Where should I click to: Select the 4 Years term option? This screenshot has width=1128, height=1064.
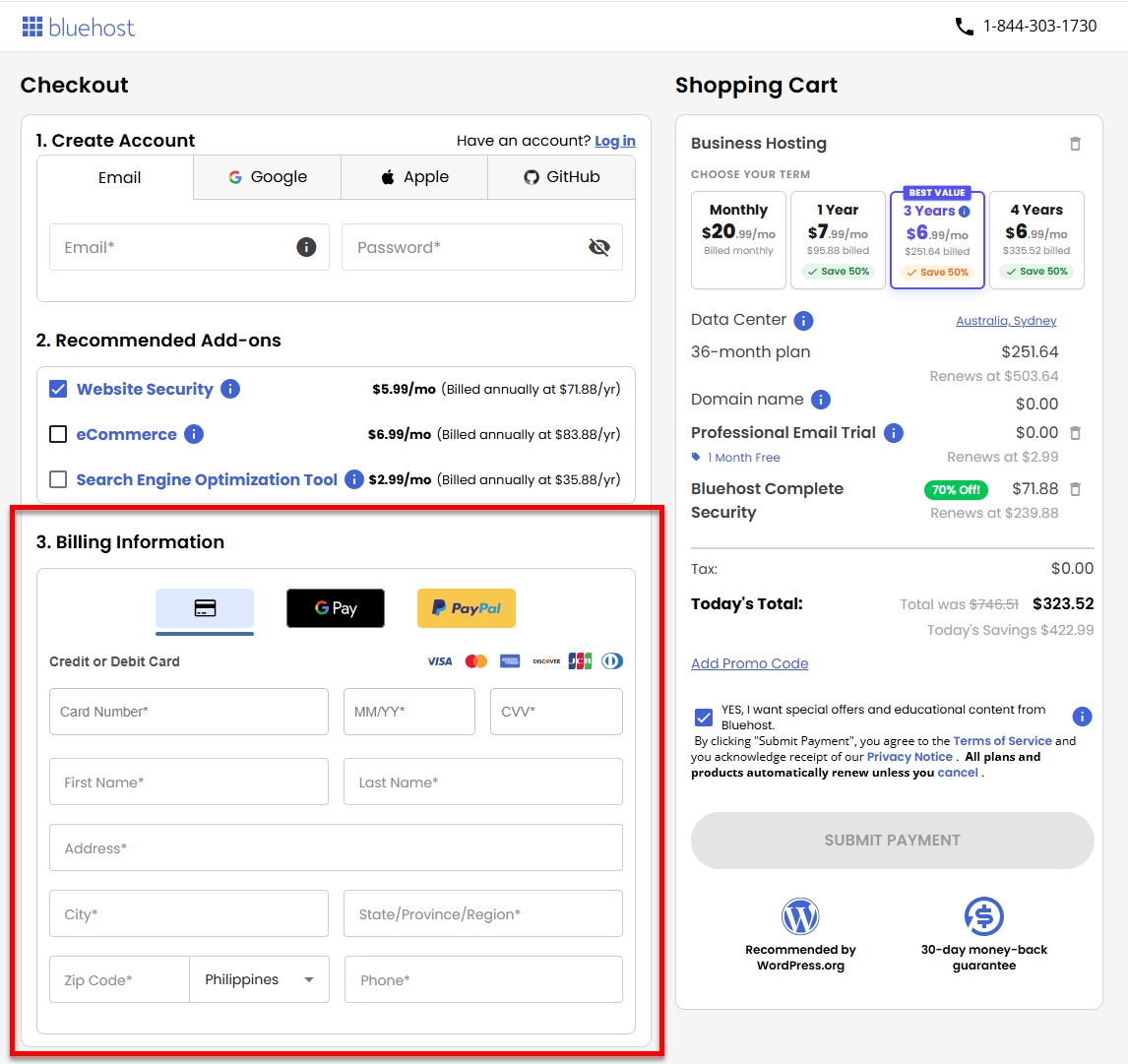coord(1036,240)
